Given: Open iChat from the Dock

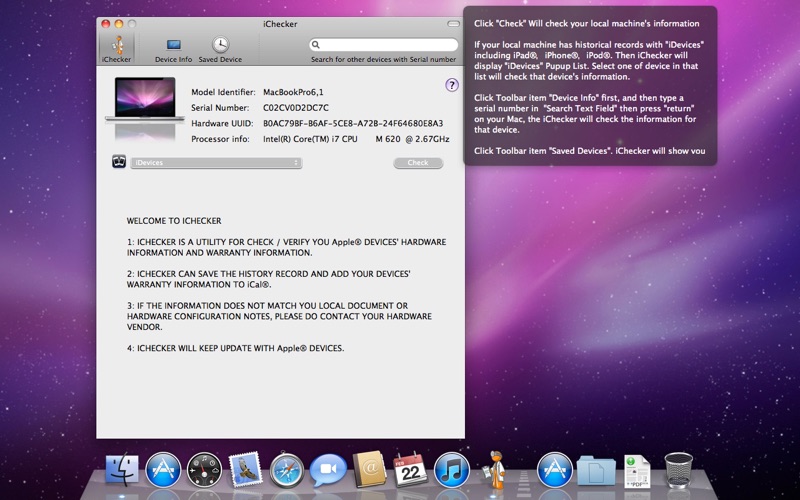Looking at the screenshot, I should pyautogui.click(x=328, y=470).
